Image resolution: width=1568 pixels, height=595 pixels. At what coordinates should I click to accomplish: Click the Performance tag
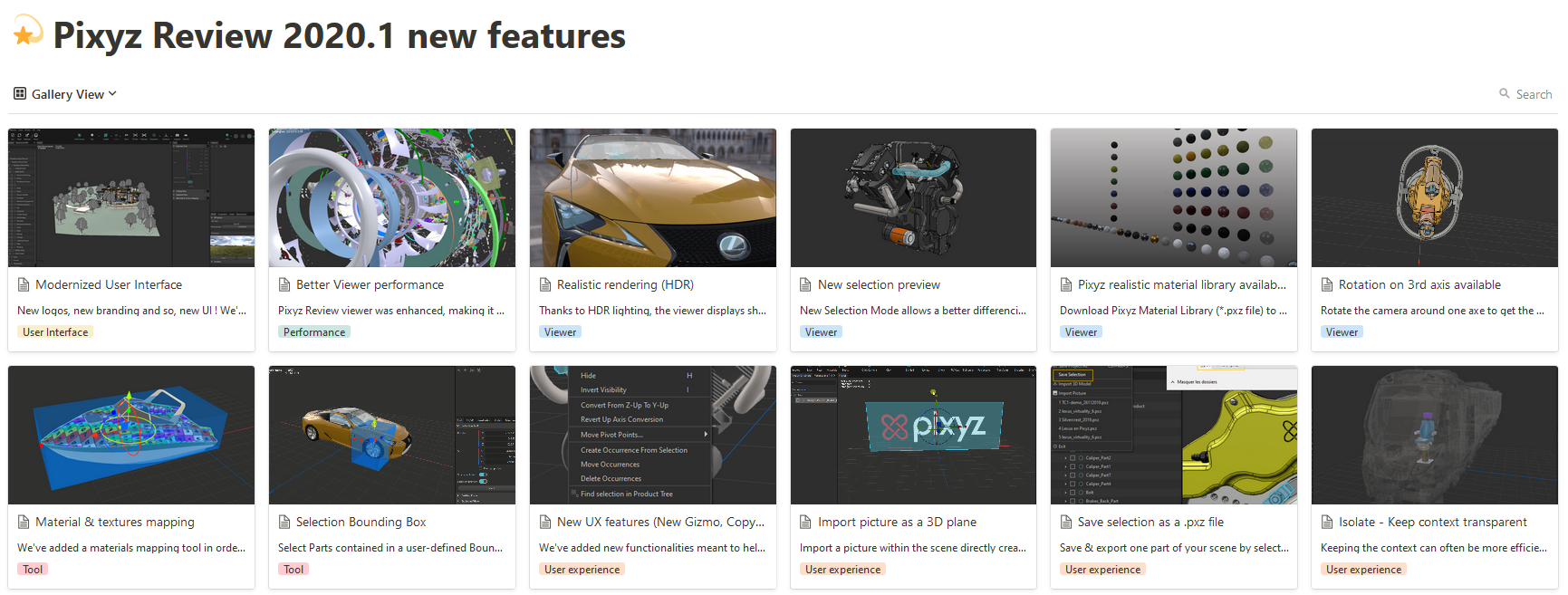pyautogui.click(x=314, y=332)
